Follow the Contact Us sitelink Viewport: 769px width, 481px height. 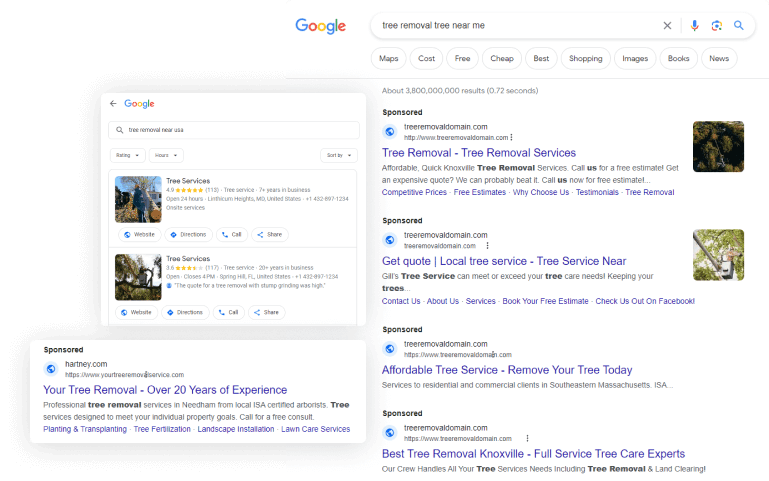(401, 301)
